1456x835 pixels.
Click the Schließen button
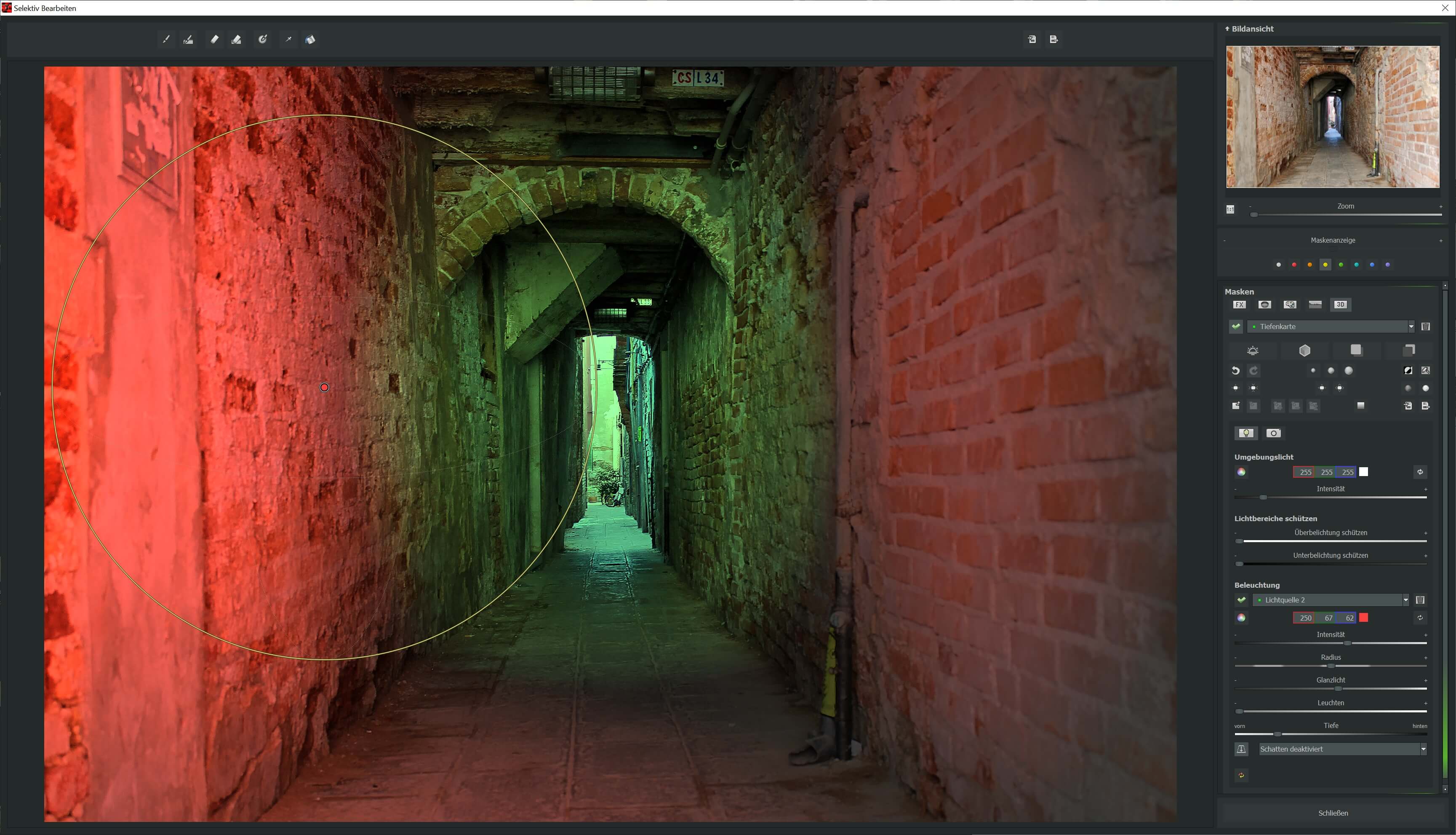pyautogui.click(x=1333, y=813)
